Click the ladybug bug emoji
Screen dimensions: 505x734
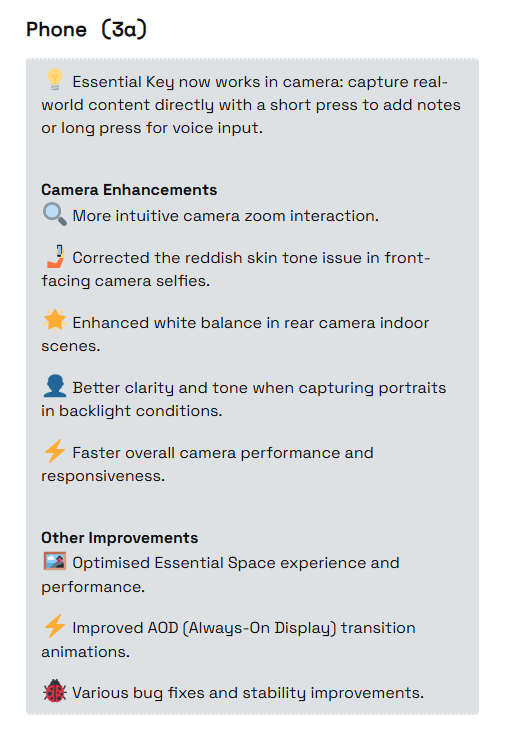[55, 691]
